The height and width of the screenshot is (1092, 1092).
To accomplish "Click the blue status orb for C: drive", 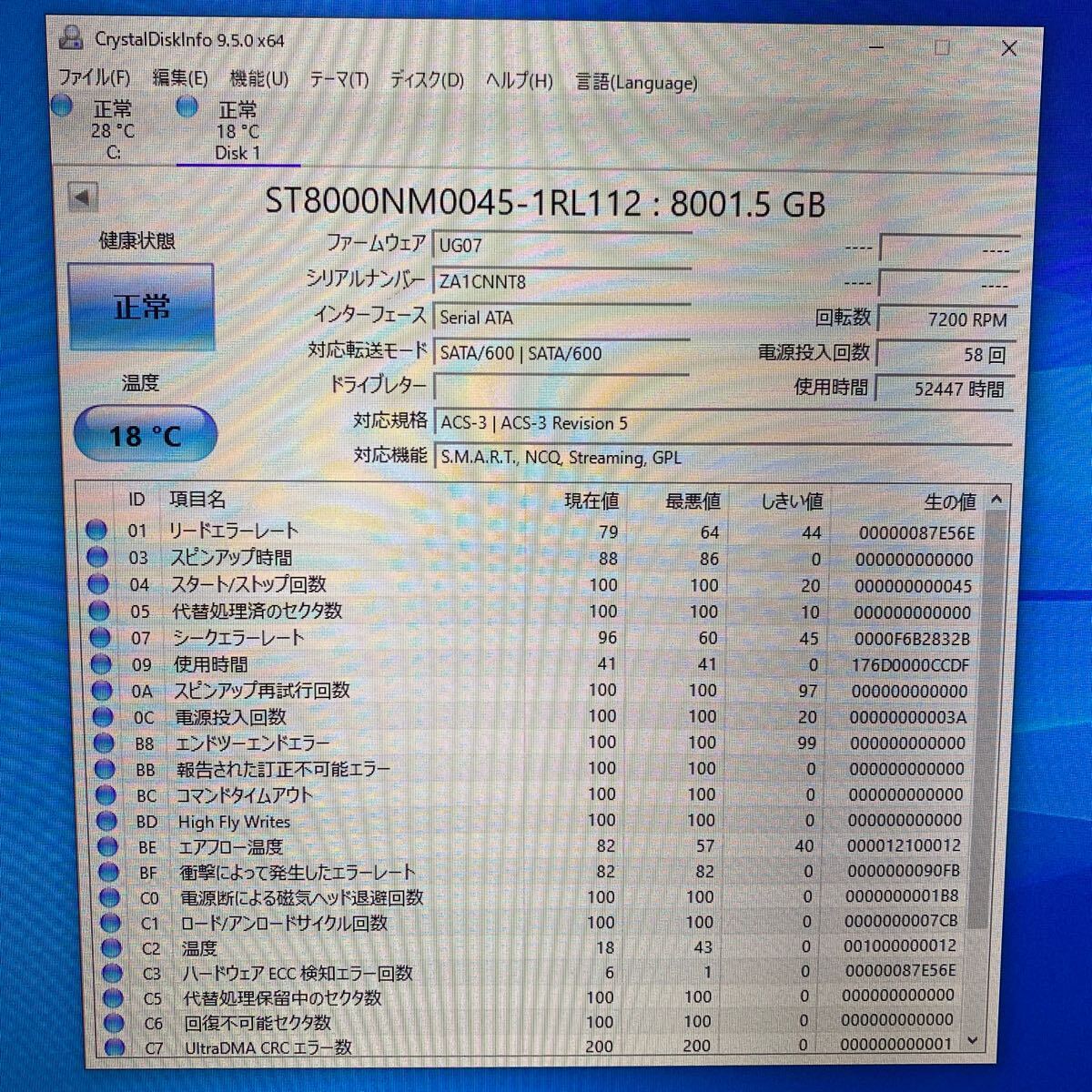I will point(62,106).
